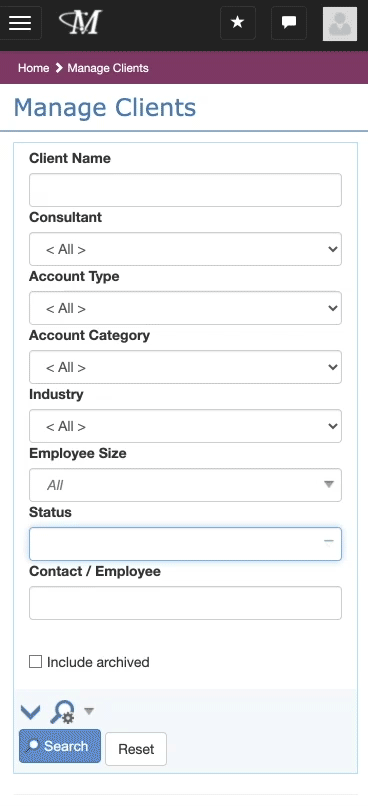This screenshot has width=368, height=806.
Task: Open the Employee Size combo box
Action: pyautogui.click(x=186, y=485)
